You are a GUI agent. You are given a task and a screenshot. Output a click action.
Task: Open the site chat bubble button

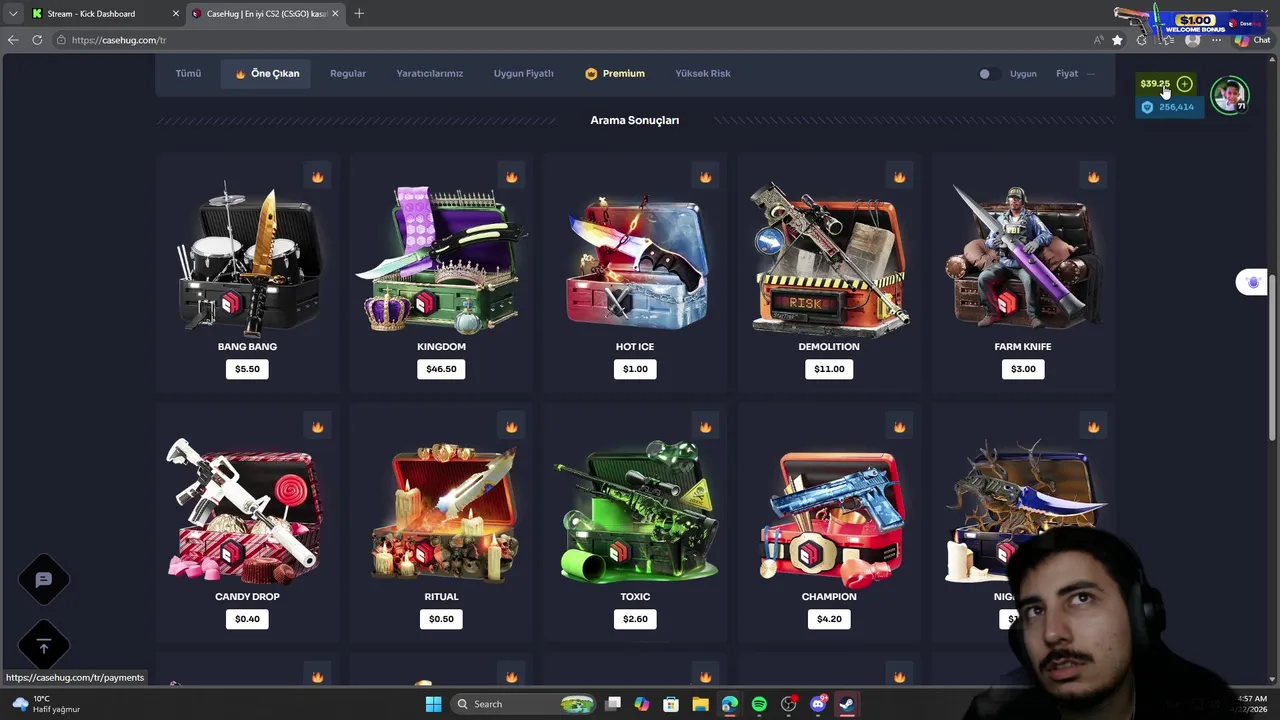coord(43,579)
